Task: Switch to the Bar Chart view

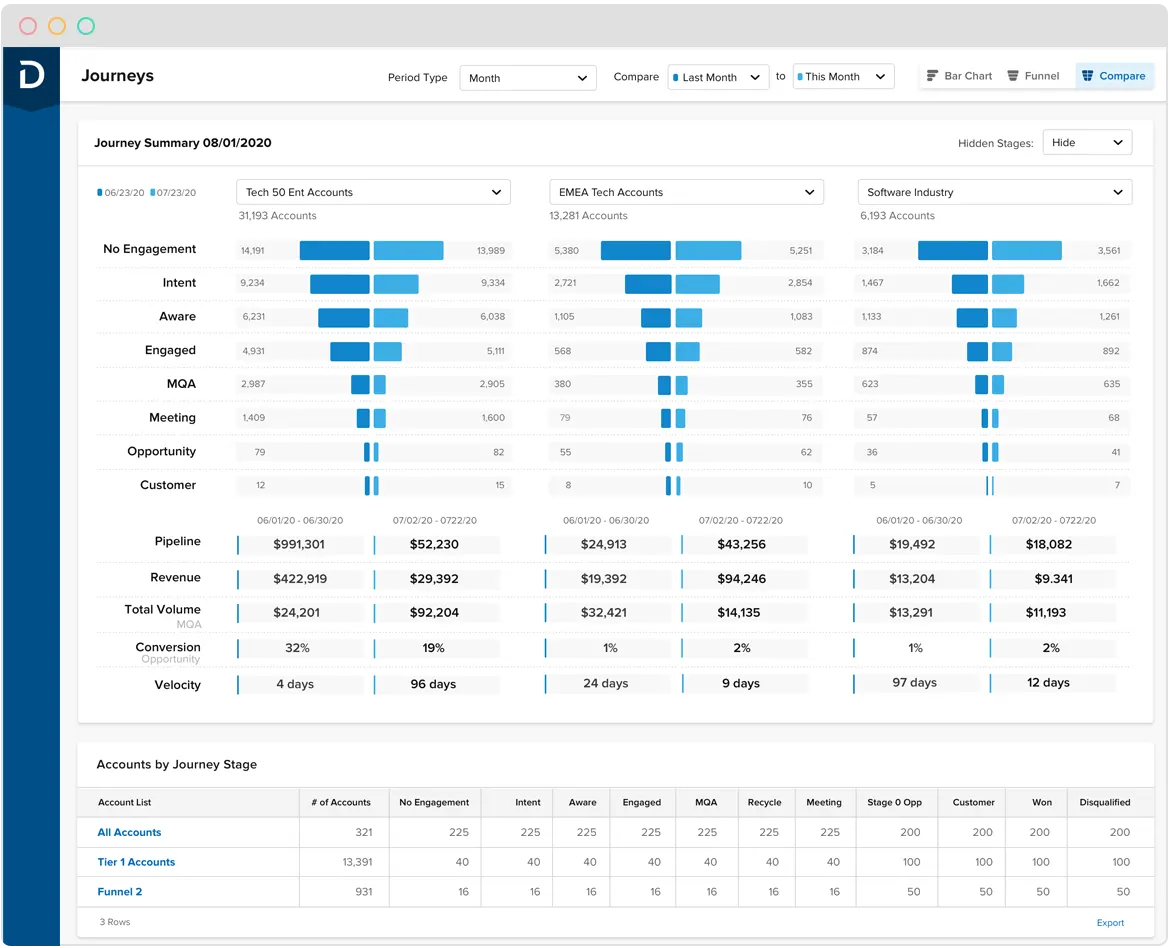Action: click(958, 75)
